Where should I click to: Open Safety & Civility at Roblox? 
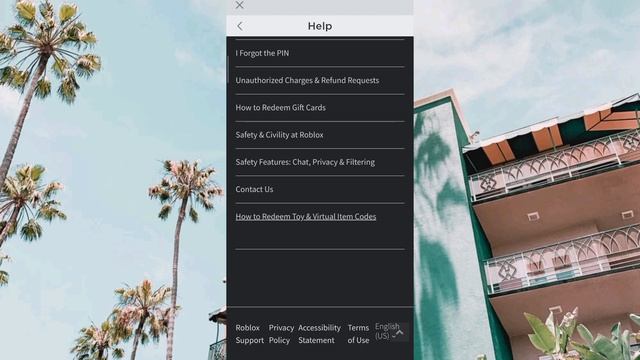point(279,135)
